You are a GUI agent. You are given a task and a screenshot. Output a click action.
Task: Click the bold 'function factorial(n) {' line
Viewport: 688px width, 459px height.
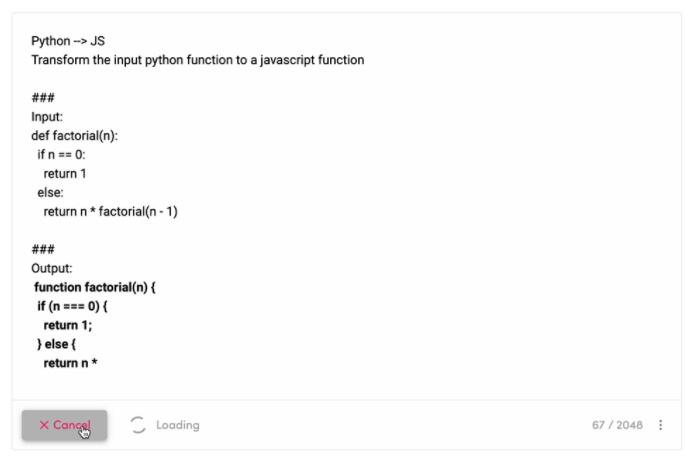point(95,287)
